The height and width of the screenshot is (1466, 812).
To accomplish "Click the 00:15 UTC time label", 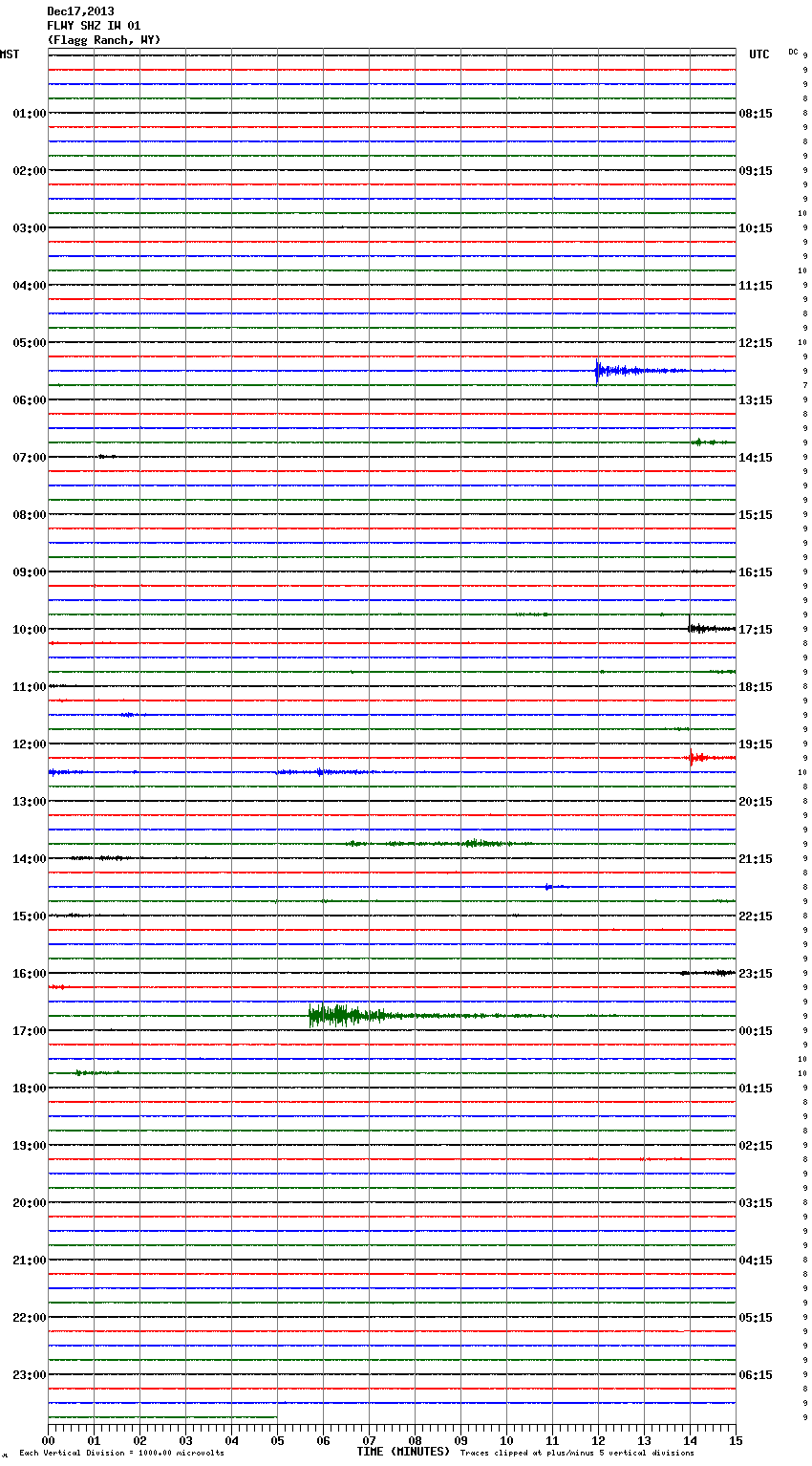I will click(756, 1031).
